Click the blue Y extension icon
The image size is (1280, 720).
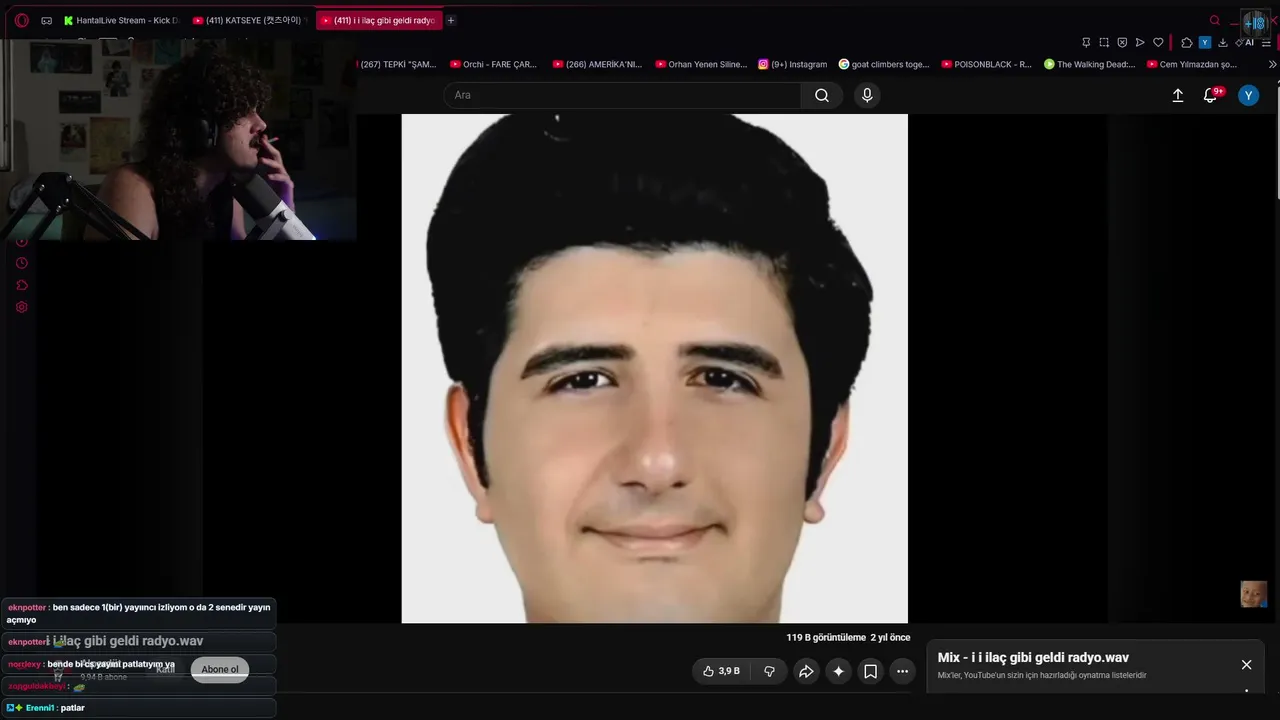[x=1205, y=42]
